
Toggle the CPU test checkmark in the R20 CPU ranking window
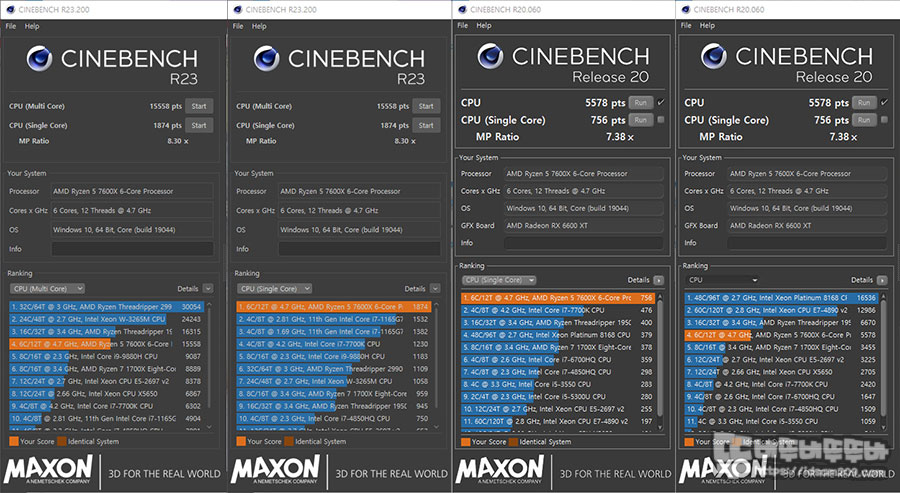coord(884,102)
